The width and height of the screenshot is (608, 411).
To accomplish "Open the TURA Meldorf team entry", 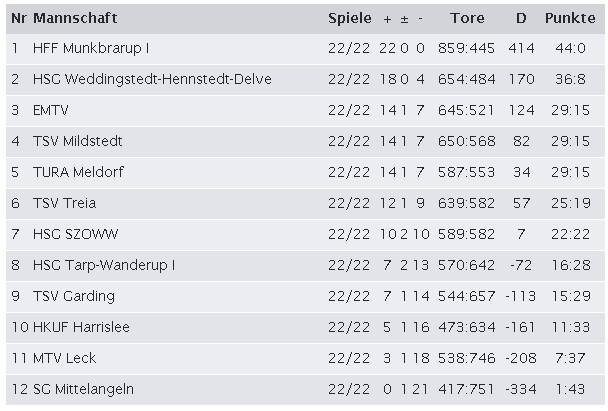I will (x=78, y=172).
